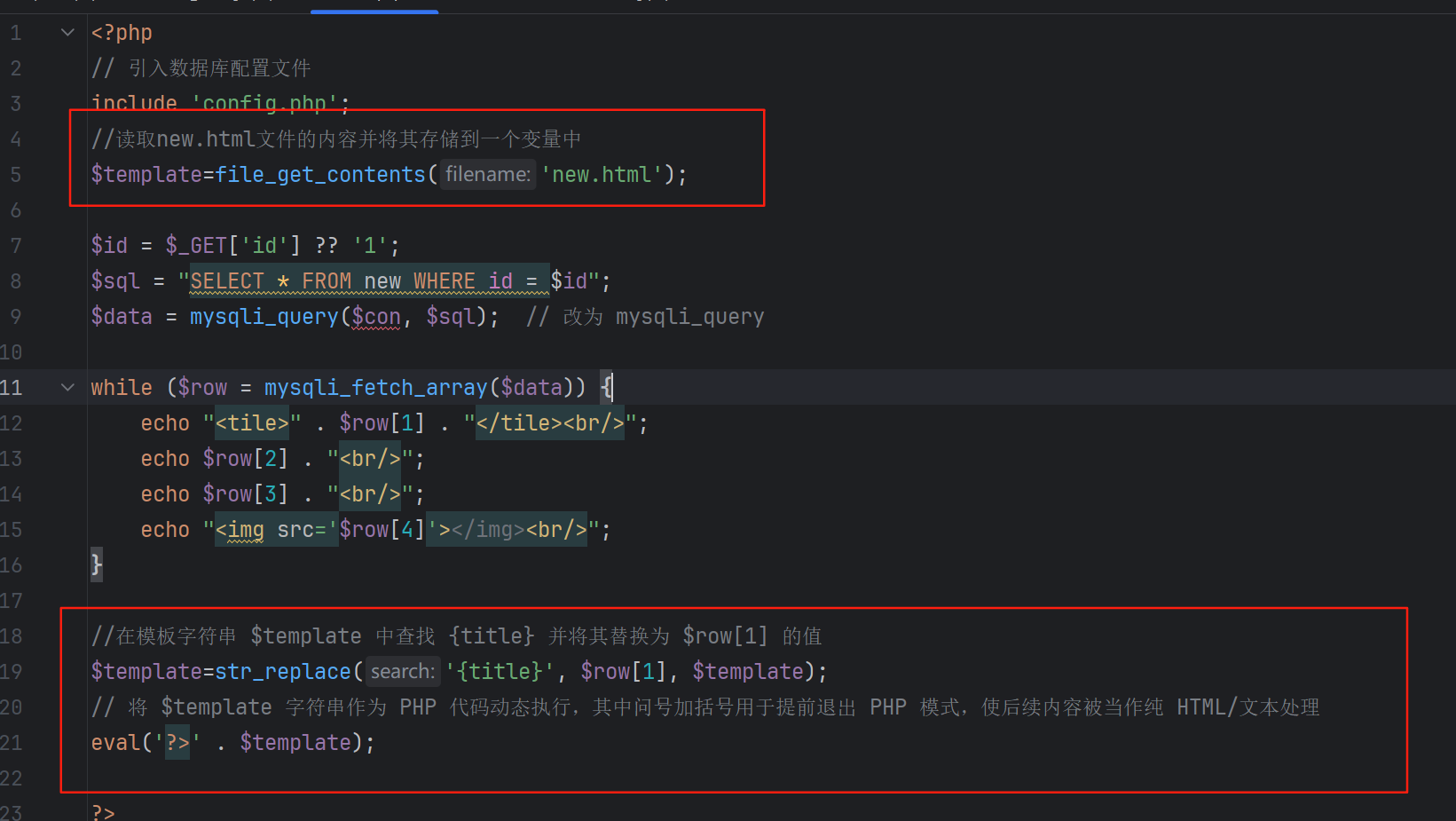Click the closing ?> tag on line 23
Viewport: 1456px width, 821px height.
pos(103,811)
